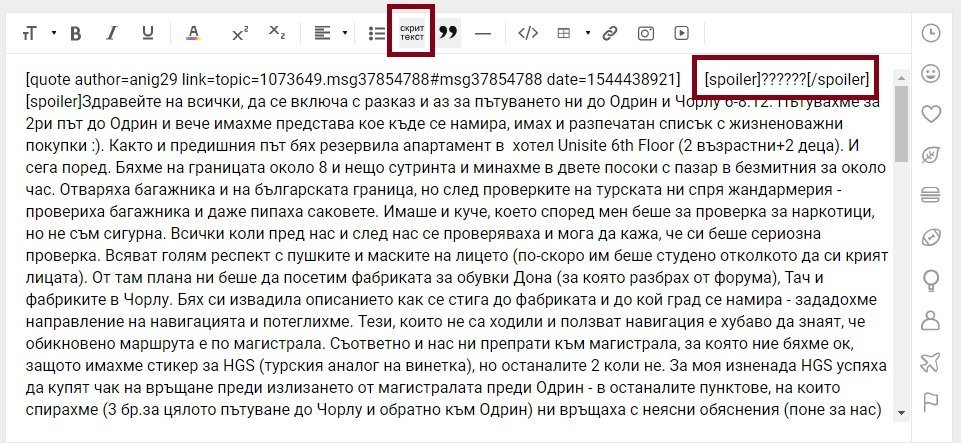Insert a code block
This screenshot has height=443, width=961.
click(x=528, y=33)
